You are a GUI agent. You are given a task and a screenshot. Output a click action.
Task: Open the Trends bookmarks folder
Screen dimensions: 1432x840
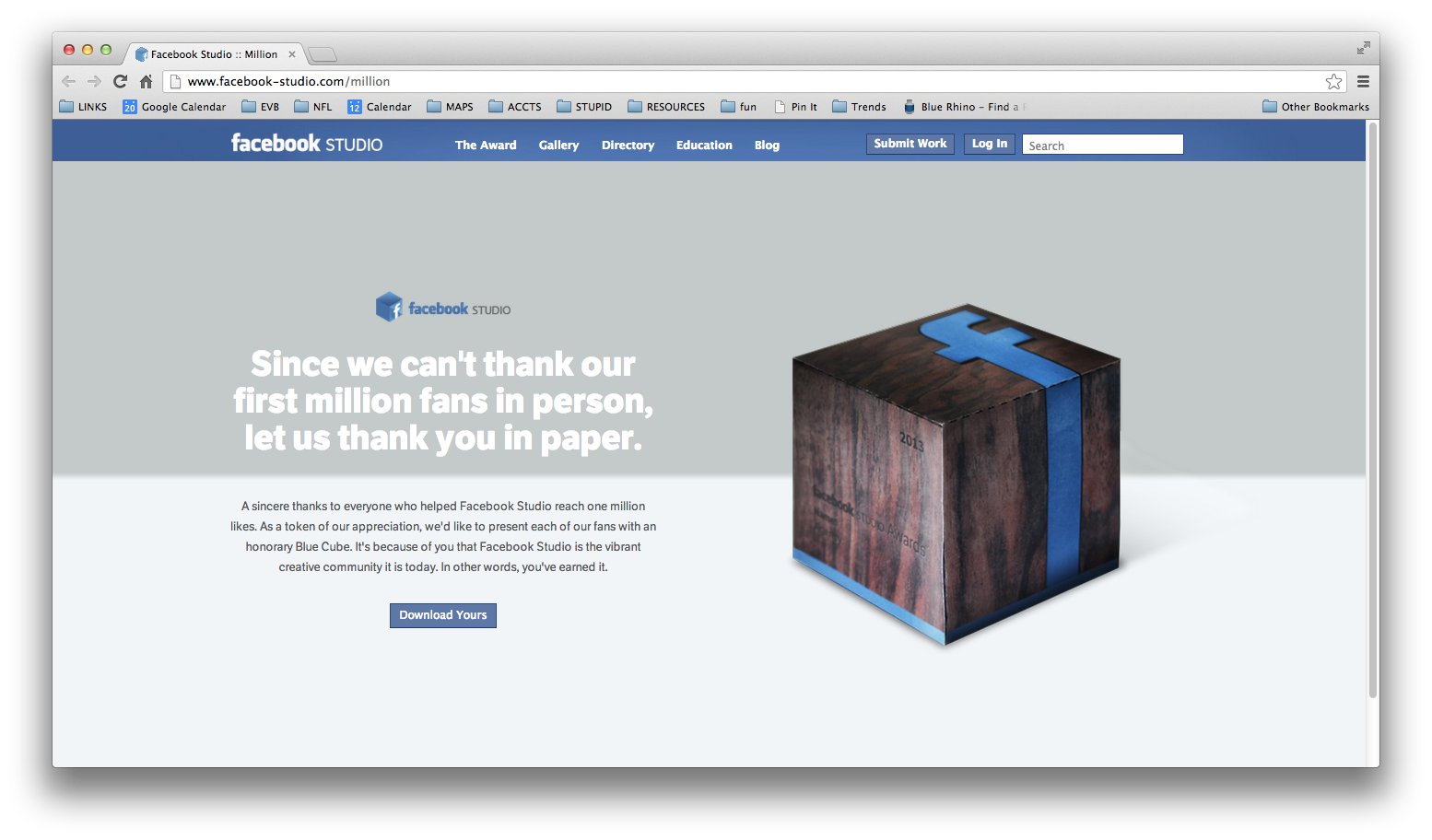click(859, 107)
